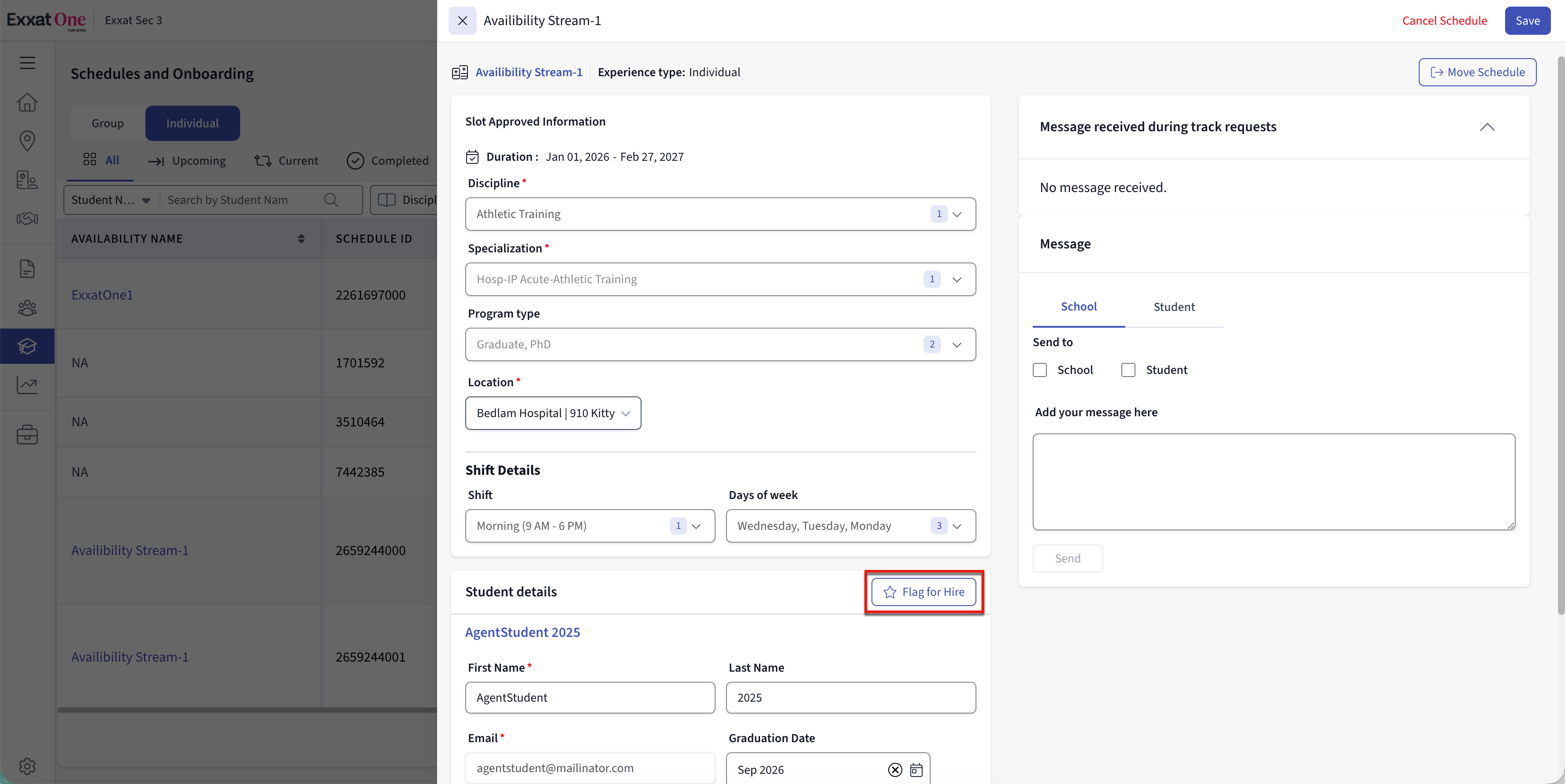Open the Graduation Date calendar icon
This screenshot has height=784, width=1565.
tap(916, 770)
